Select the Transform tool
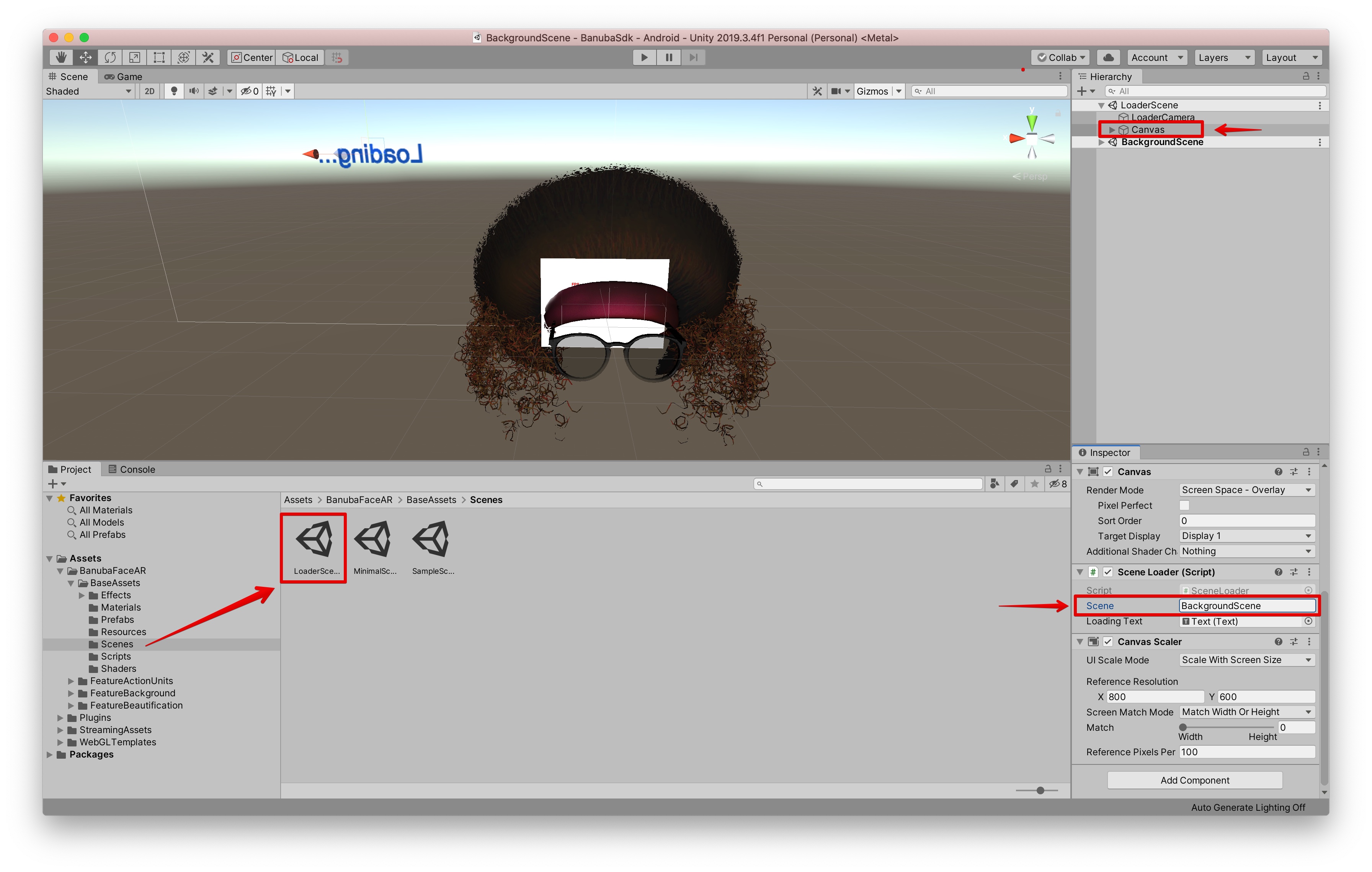1372x872 pixels. 183,57
